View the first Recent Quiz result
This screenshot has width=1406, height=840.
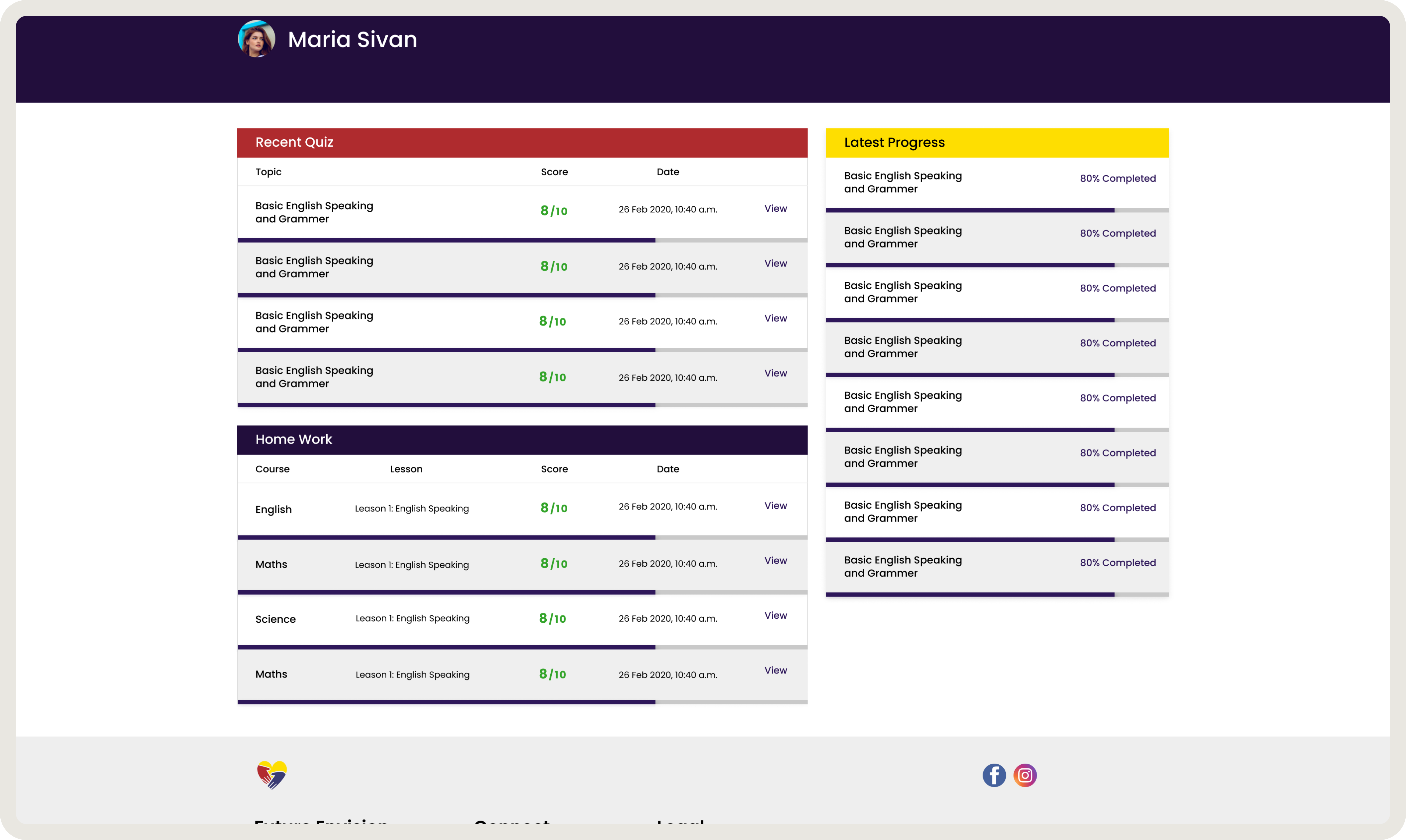click(775, 208)
